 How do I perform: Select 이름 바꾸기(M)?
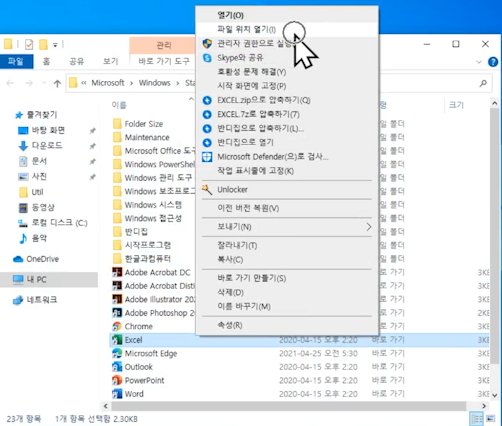click(x=287, y=306)
